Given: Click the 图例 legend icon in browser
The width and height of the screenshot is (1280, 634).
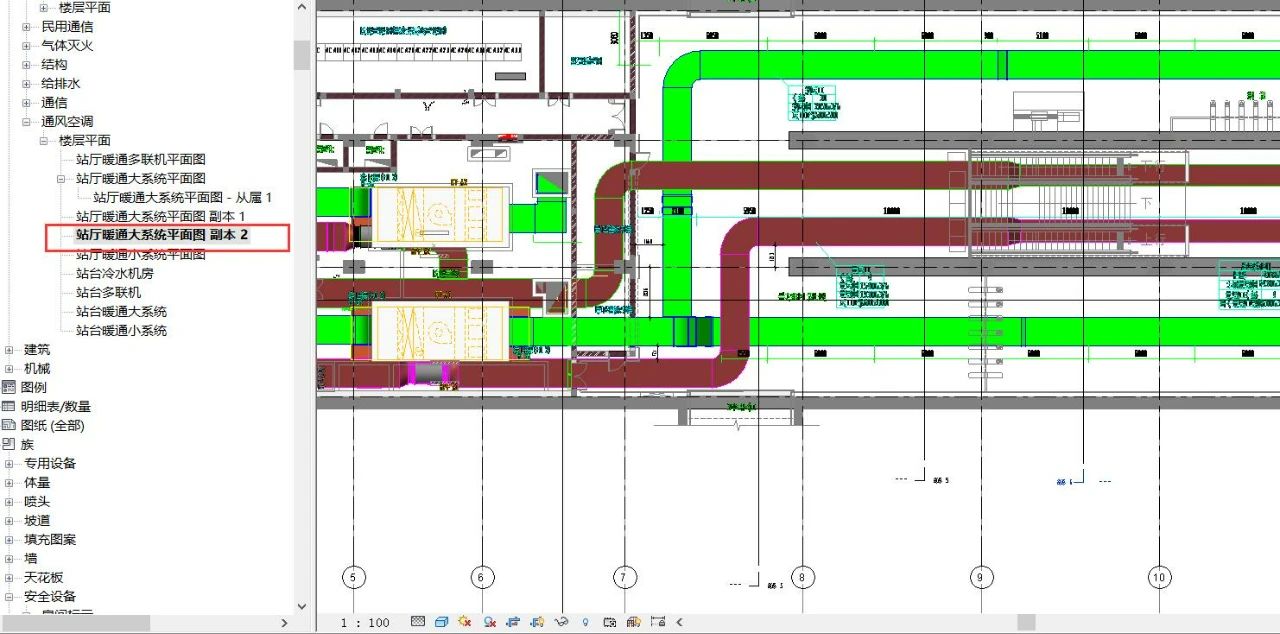Looking at the screenshot, I should coord(9,387).
